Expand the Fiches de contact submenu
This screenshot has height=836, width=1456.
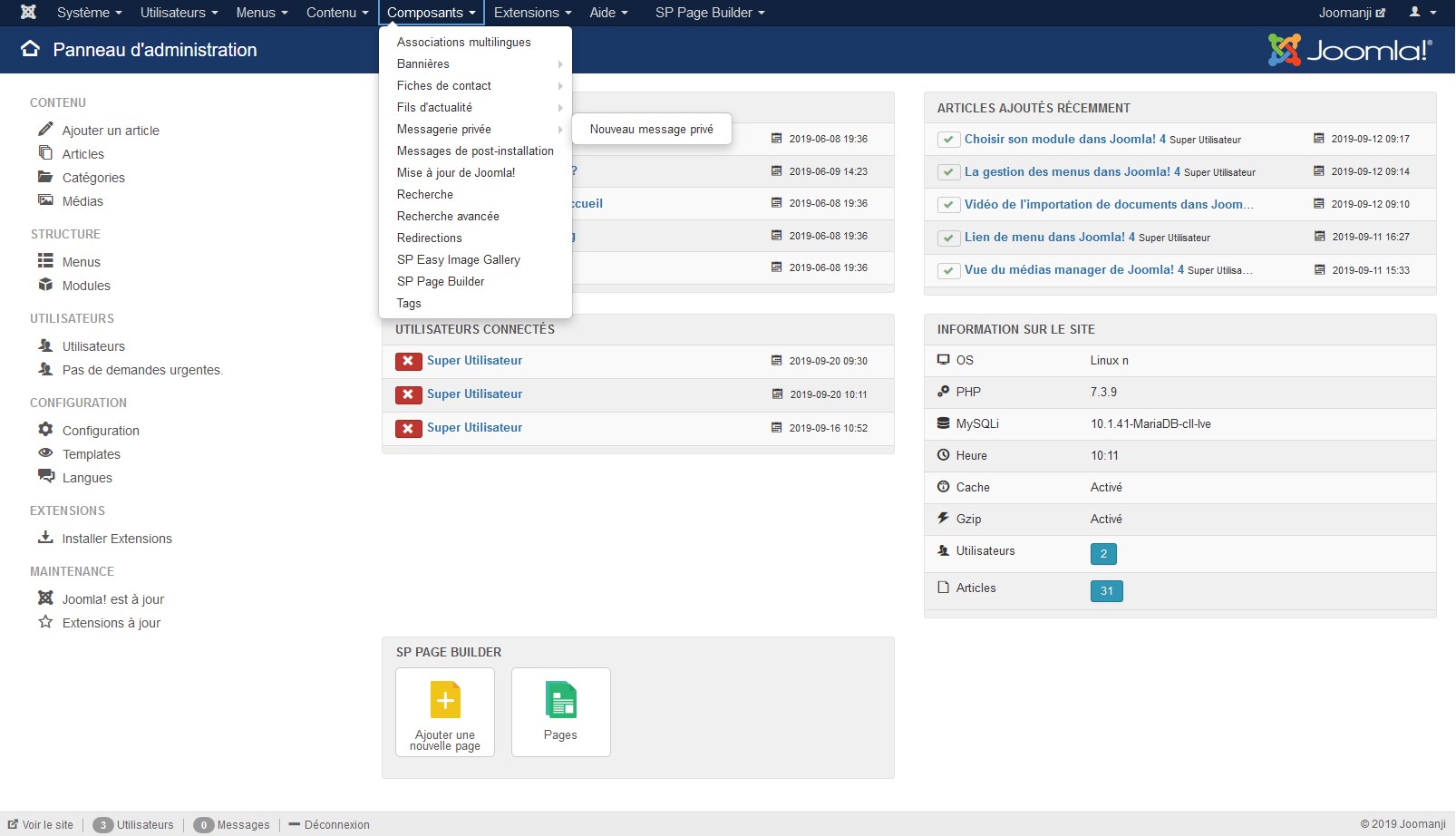click(475, 85)
